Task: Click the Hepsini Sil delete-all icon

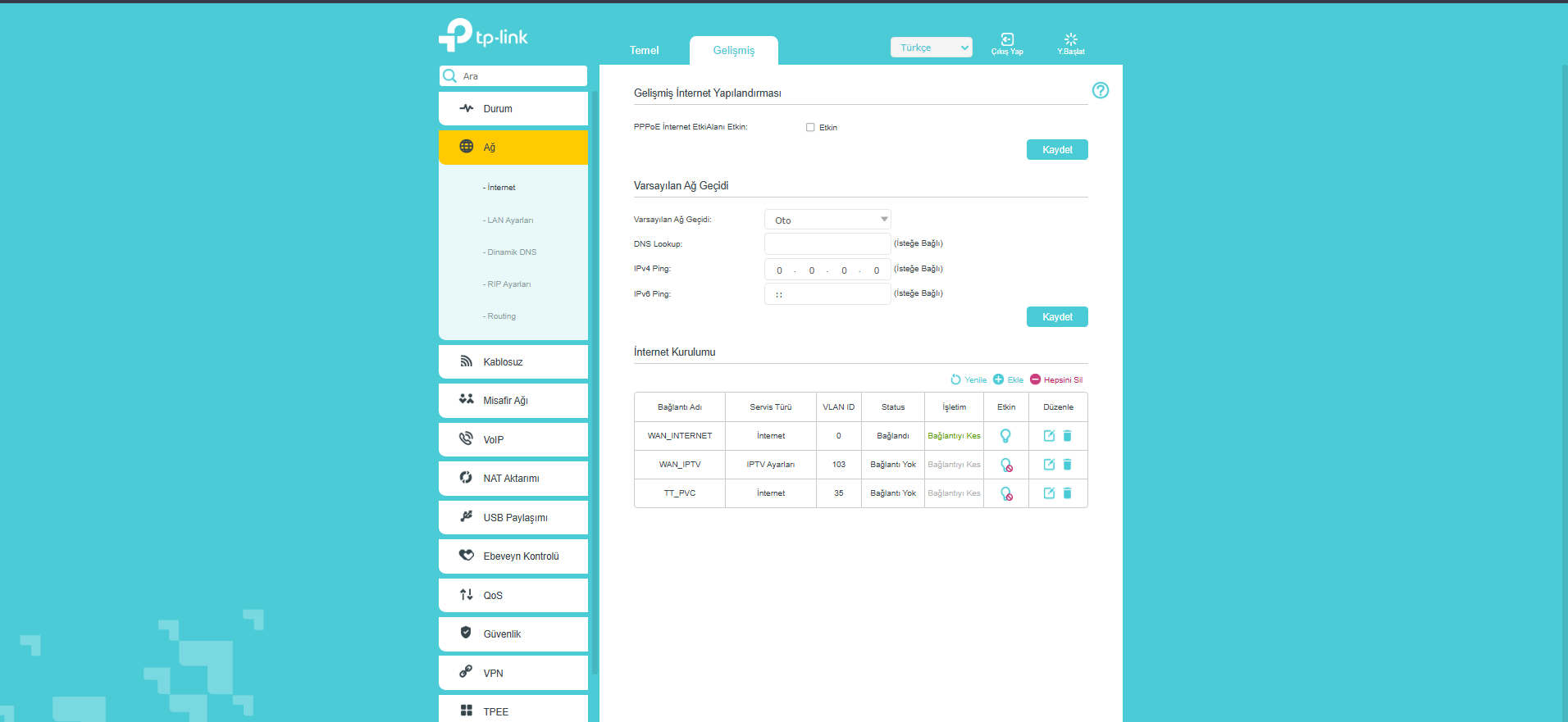Action: coord(1035,379)
